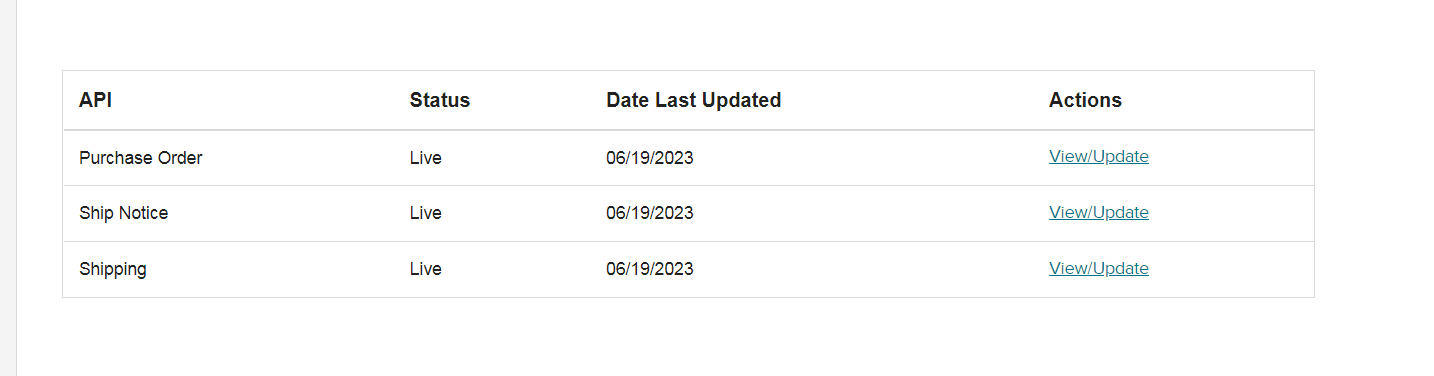Select the Purchase Order API name

point(140,158)
